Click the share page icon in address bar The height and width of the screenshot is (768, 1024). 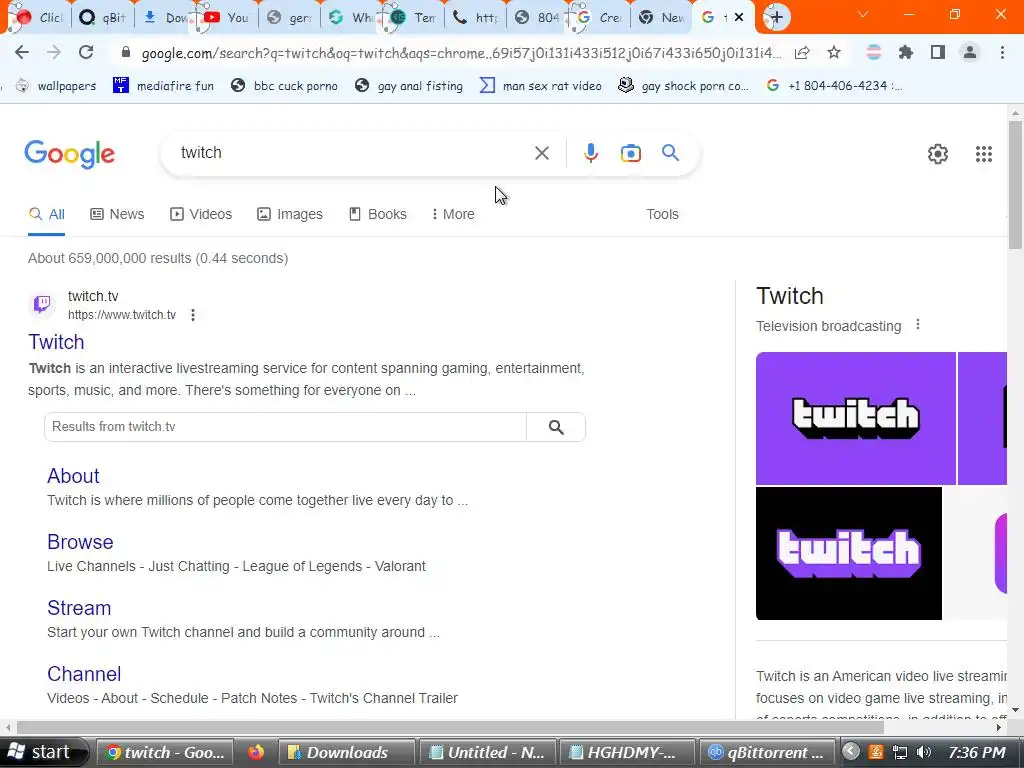tap(802, 53)
